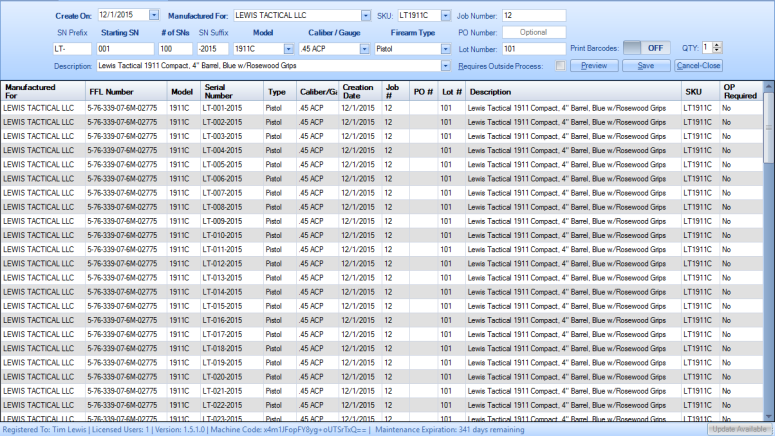Click the Preview button
Screen dimensions: 775x436
[x=594, y=66]
